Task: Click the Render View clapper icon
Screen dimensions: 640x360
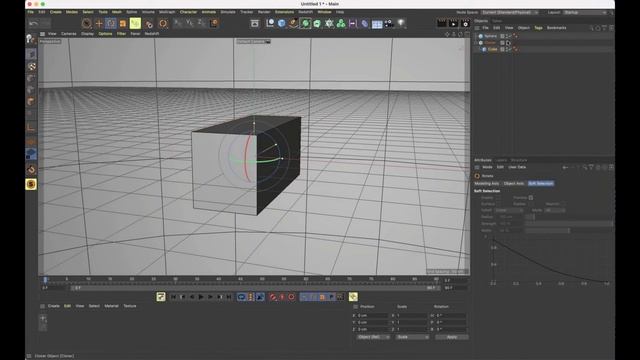Action: 441,24
